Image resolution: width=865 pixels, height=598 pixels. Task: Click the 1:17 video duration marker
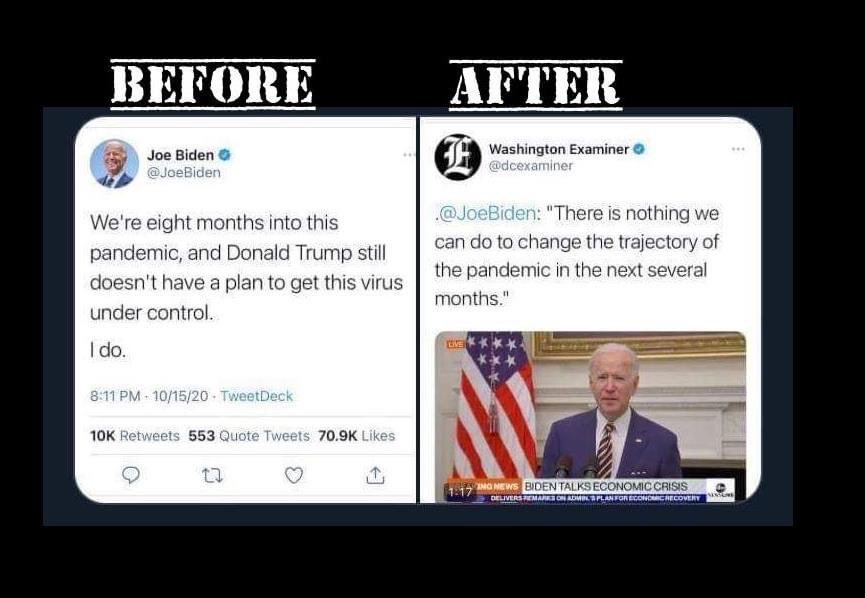[460, 492]
